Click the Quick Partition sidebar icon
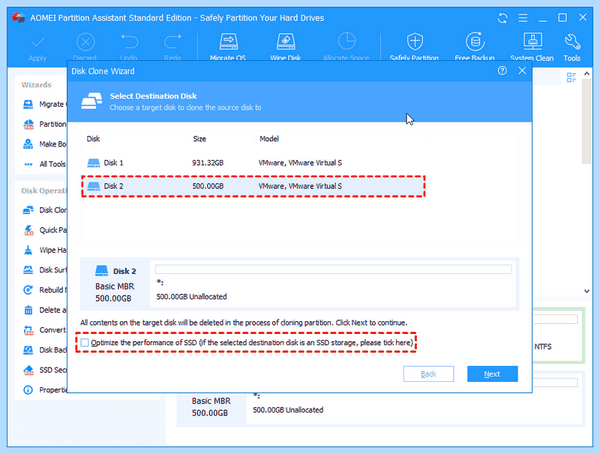600x454 pixels. (x=28, y=230)
